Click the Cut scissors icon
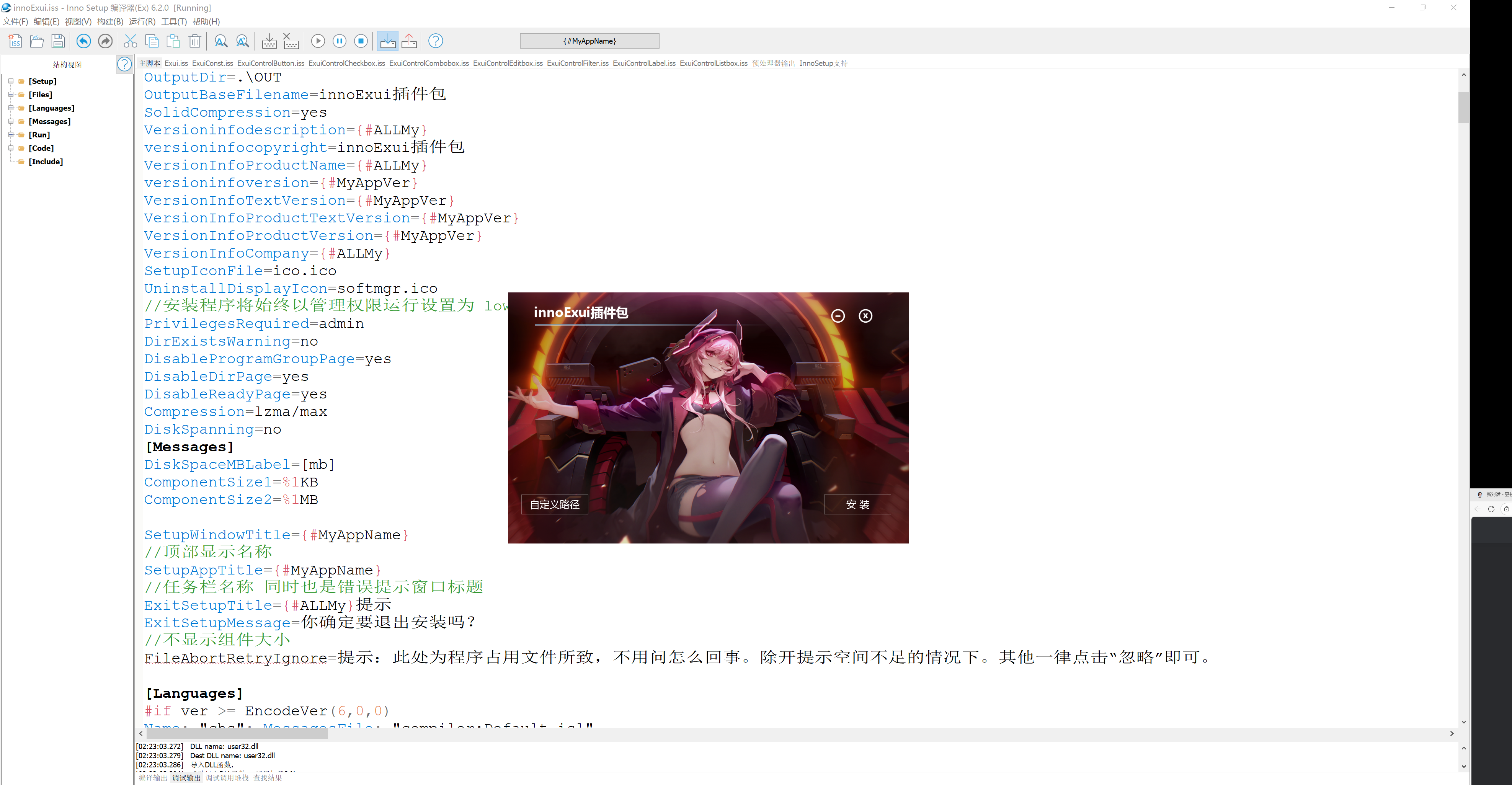Screen dimensions: 1512x785 point(130,41)
